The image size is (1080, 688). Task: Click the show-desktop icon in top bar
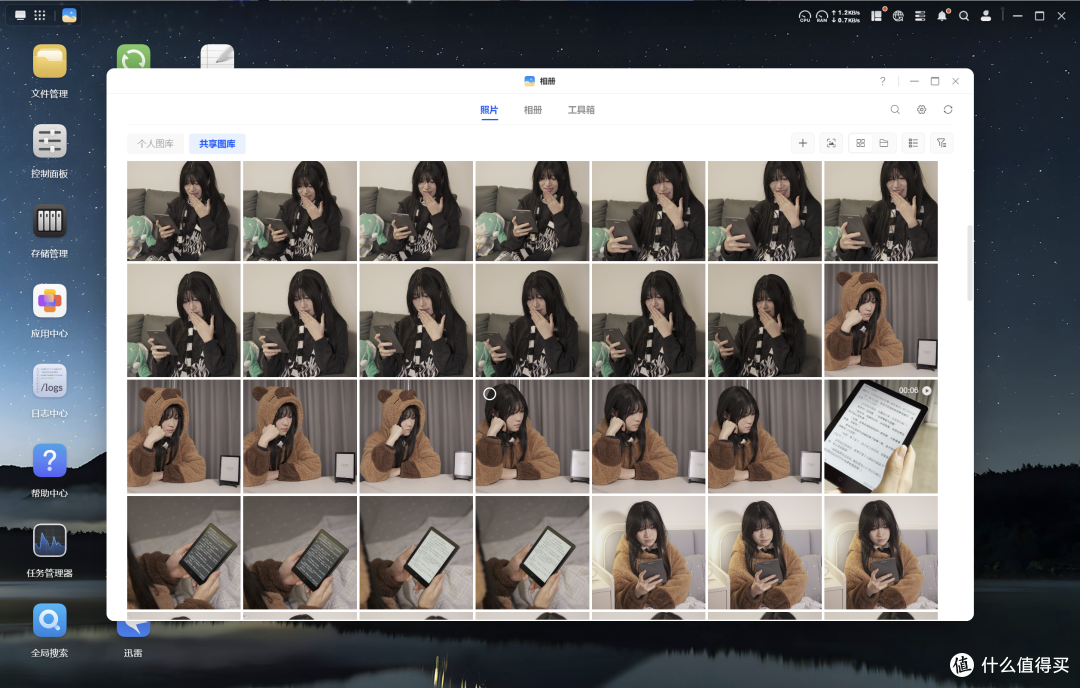tap(20, 15)
